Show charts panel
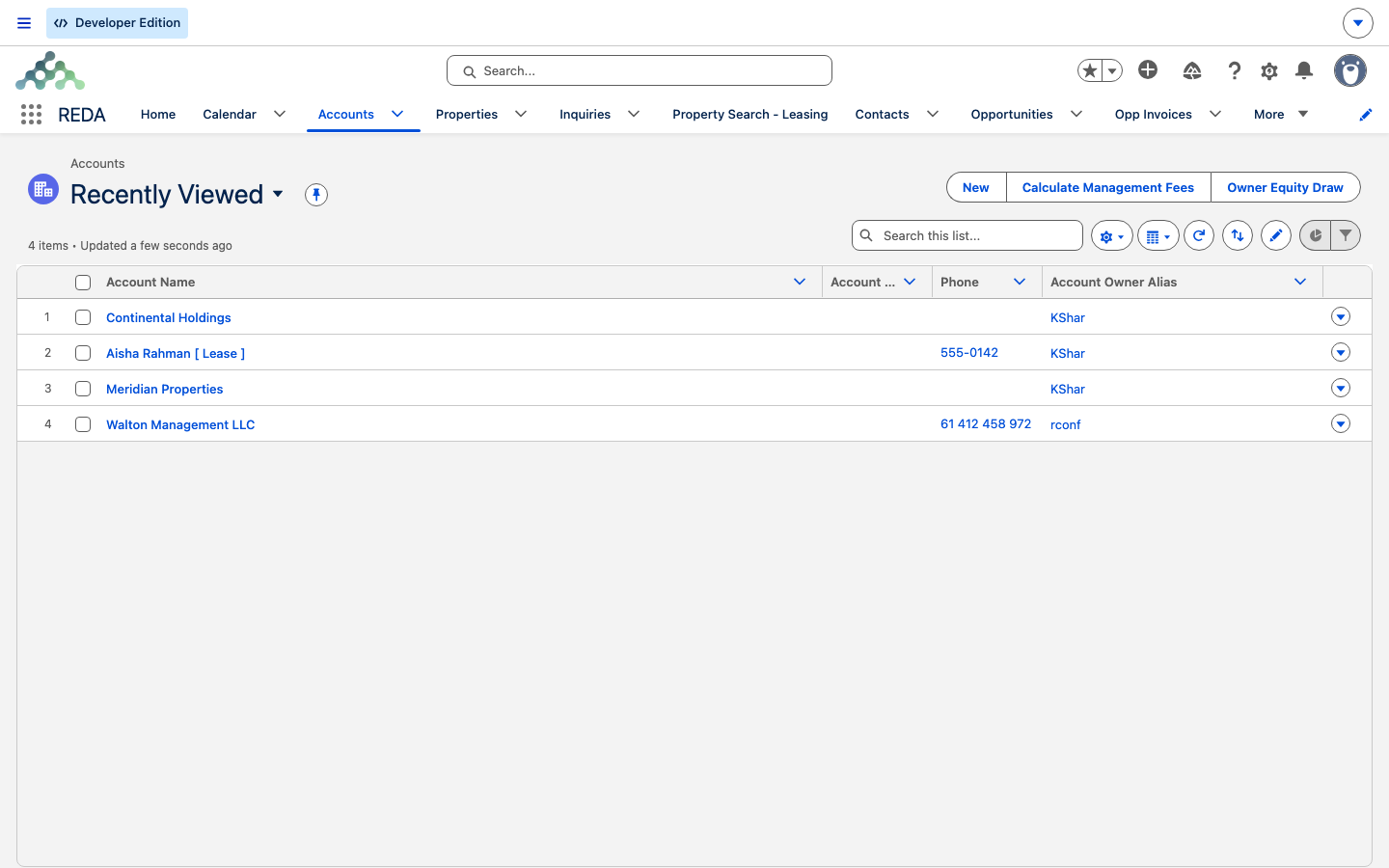Image resolution: width=1389 pixels, height=868 pixels. pyautogui.click(x=1316, y=235)
